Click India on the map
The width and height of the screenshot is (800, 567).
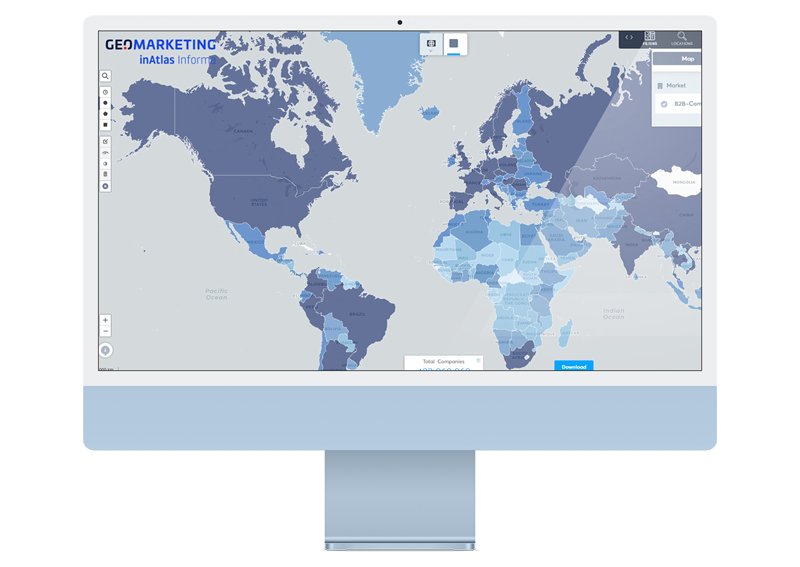631,245
